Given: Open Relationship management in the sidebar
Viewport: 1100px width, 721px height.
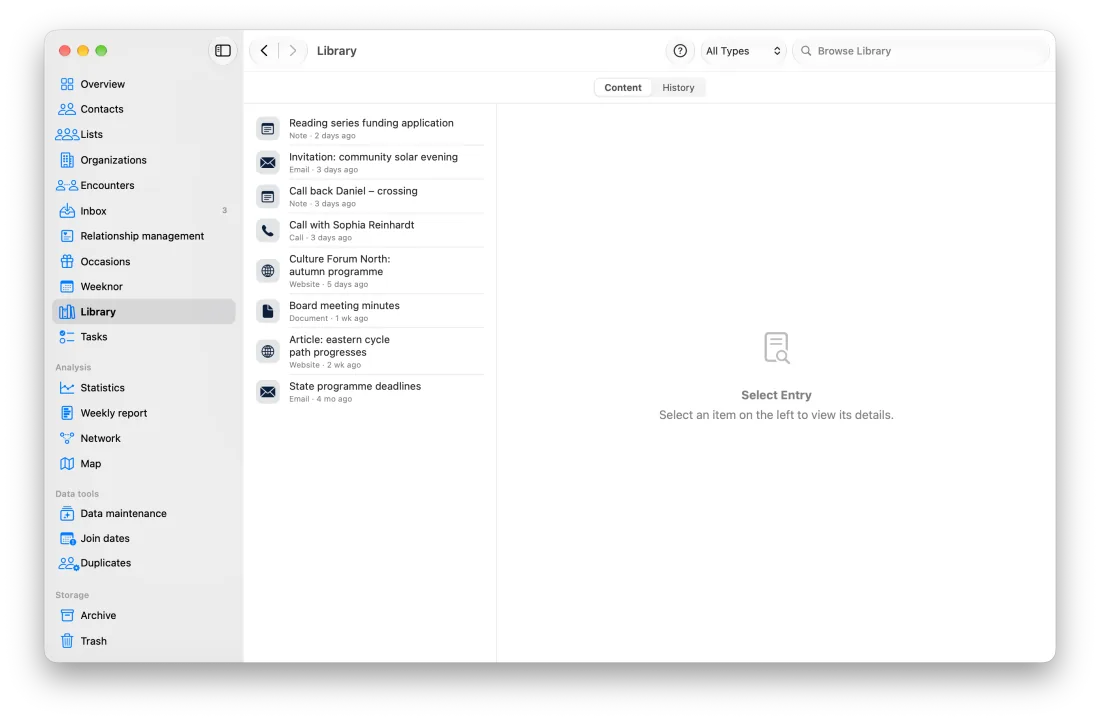Looking at the screenshot, I should coord(144,236).
